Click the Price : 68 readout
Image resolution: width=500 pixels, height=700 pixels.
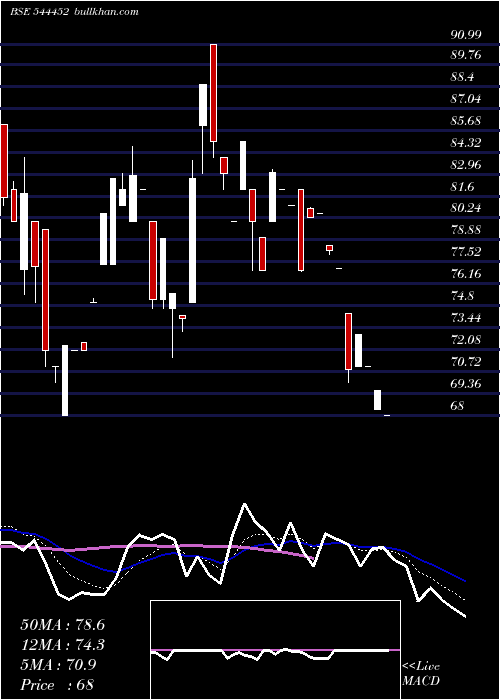tap(57, 685)
